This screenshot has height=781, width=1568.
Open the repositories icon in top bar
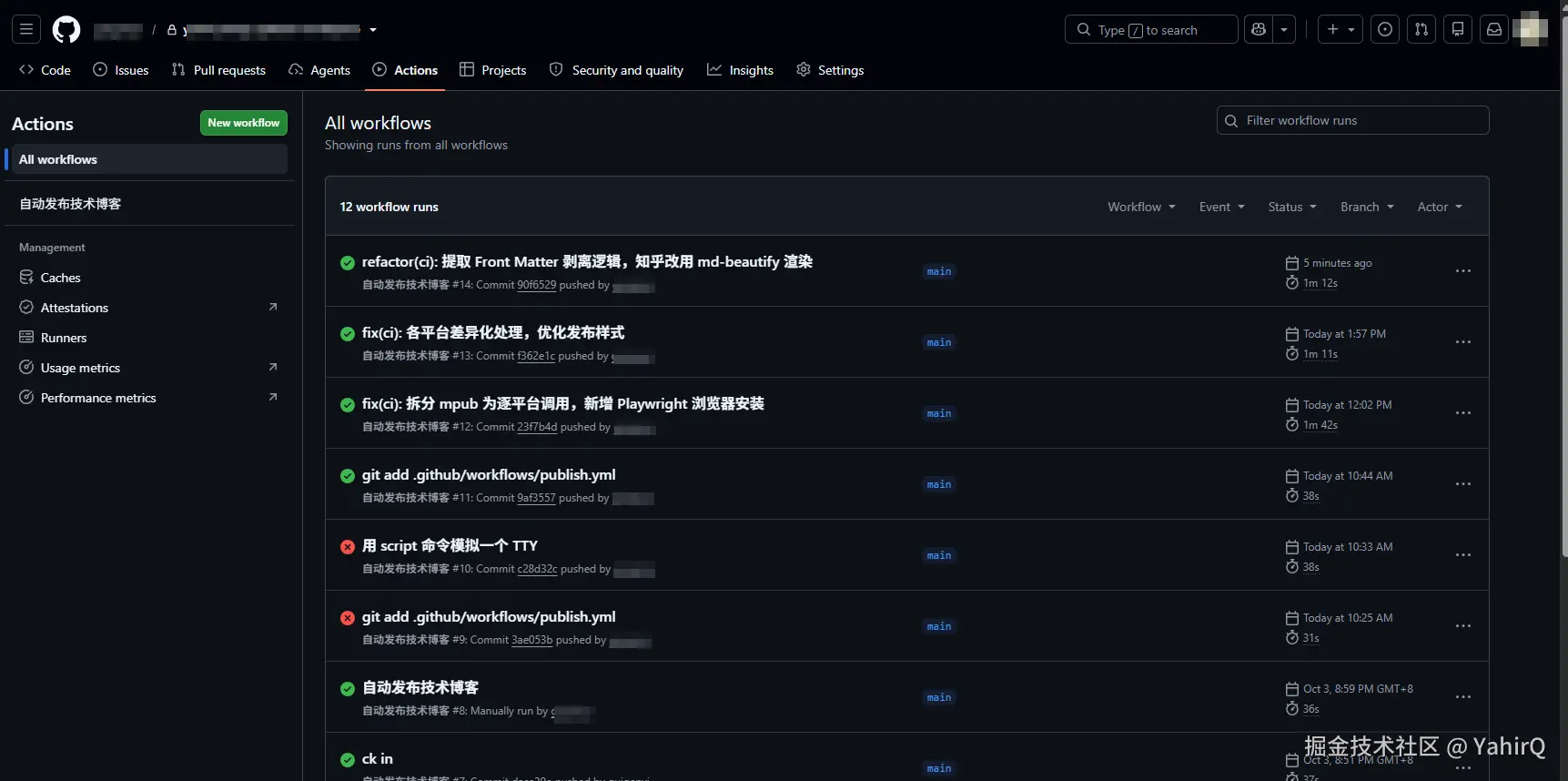(1458, 29)
